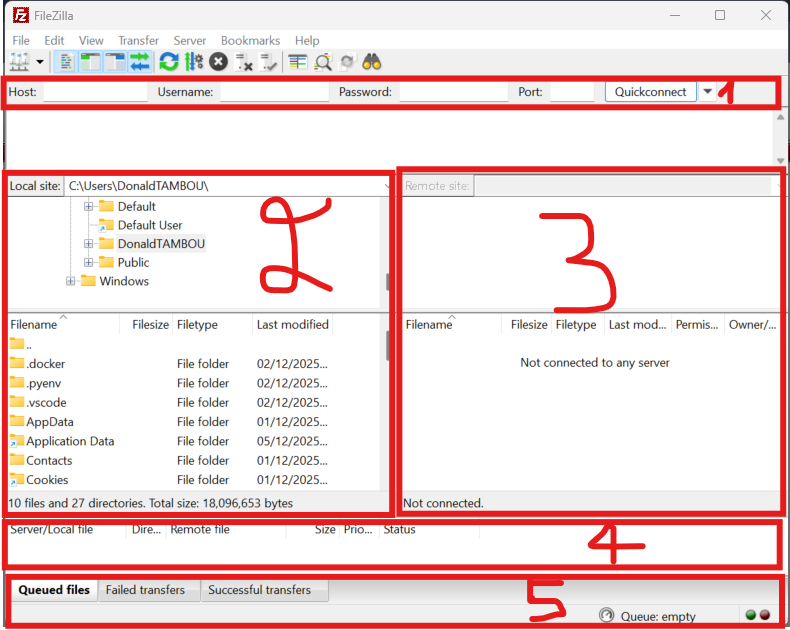Viewport: 790px width, 630px height.
Task: Open Quickconnect history dropdown arrow
Action: click(x=708, y=92)
